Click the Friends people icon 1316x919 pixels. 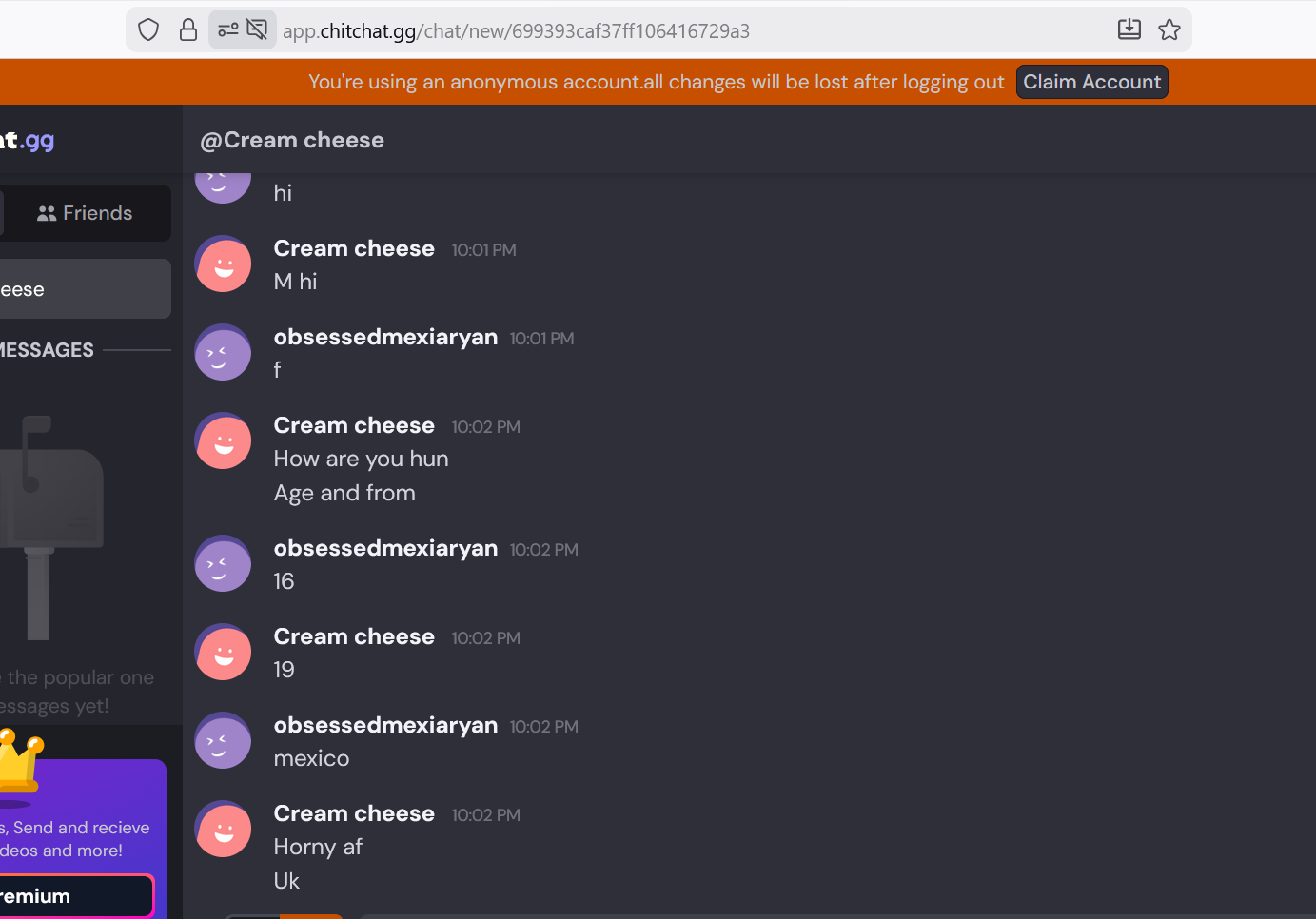47,214
